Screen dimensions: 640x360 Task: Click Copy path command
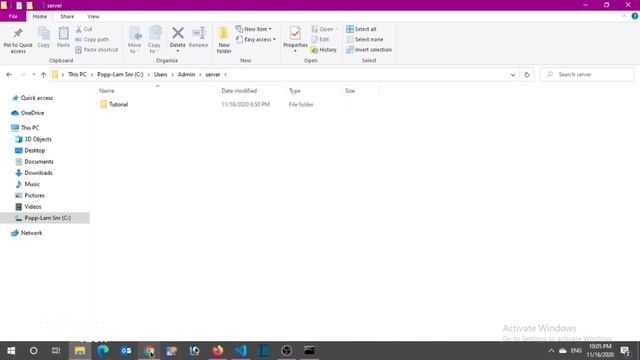tap(92, 39)
